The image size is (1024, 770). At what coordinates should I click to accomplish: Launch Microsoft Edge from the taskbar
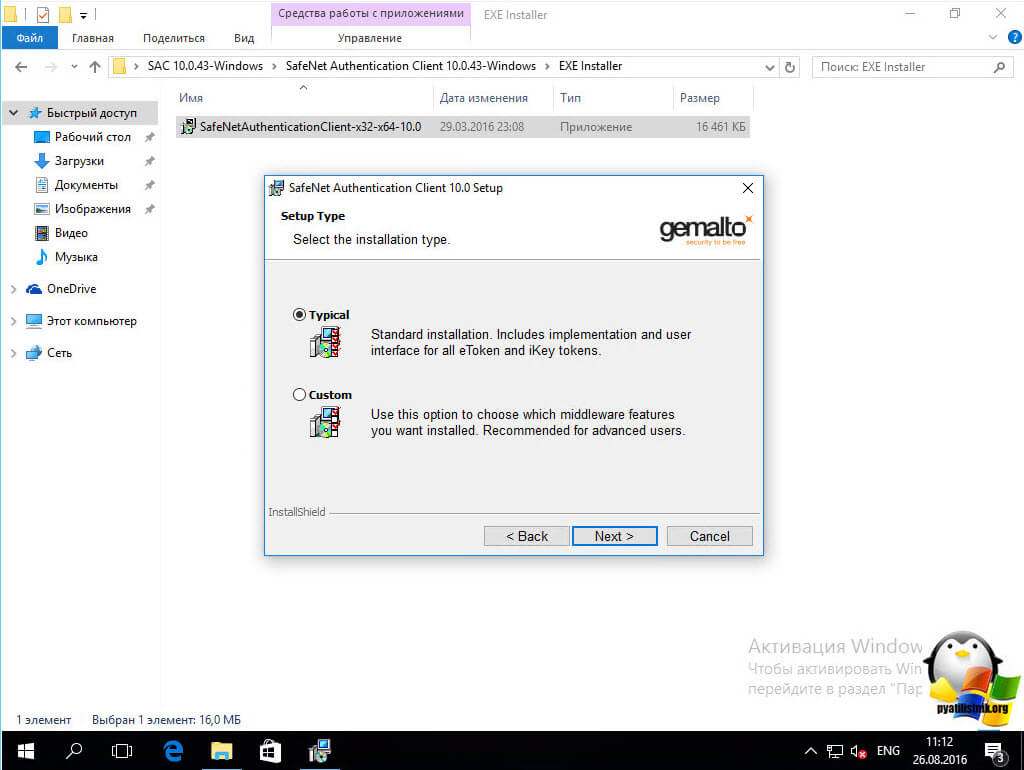click(173, 751)
